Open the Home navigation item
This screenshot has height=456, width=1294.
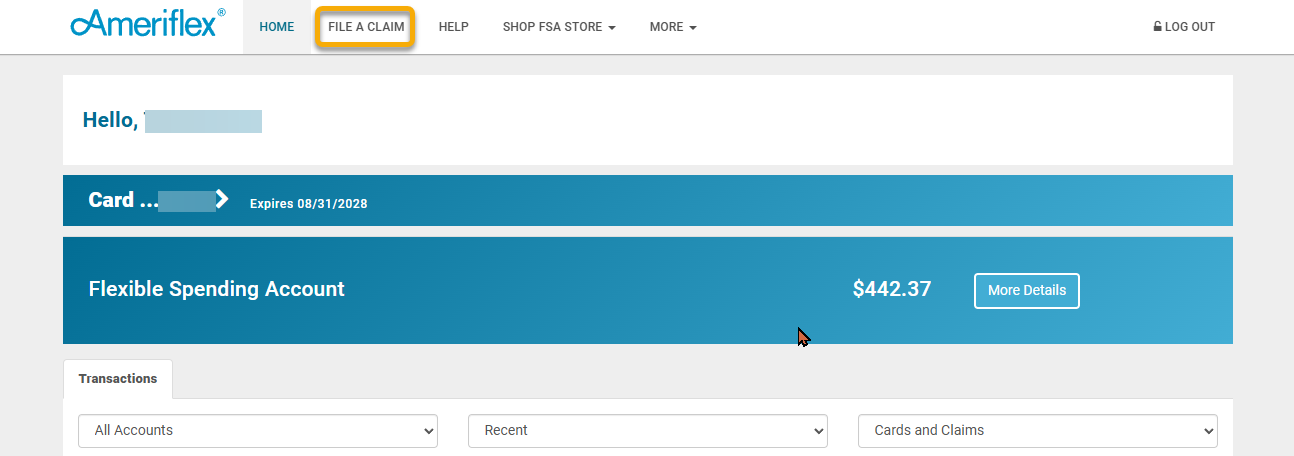[x=277, y=27]
